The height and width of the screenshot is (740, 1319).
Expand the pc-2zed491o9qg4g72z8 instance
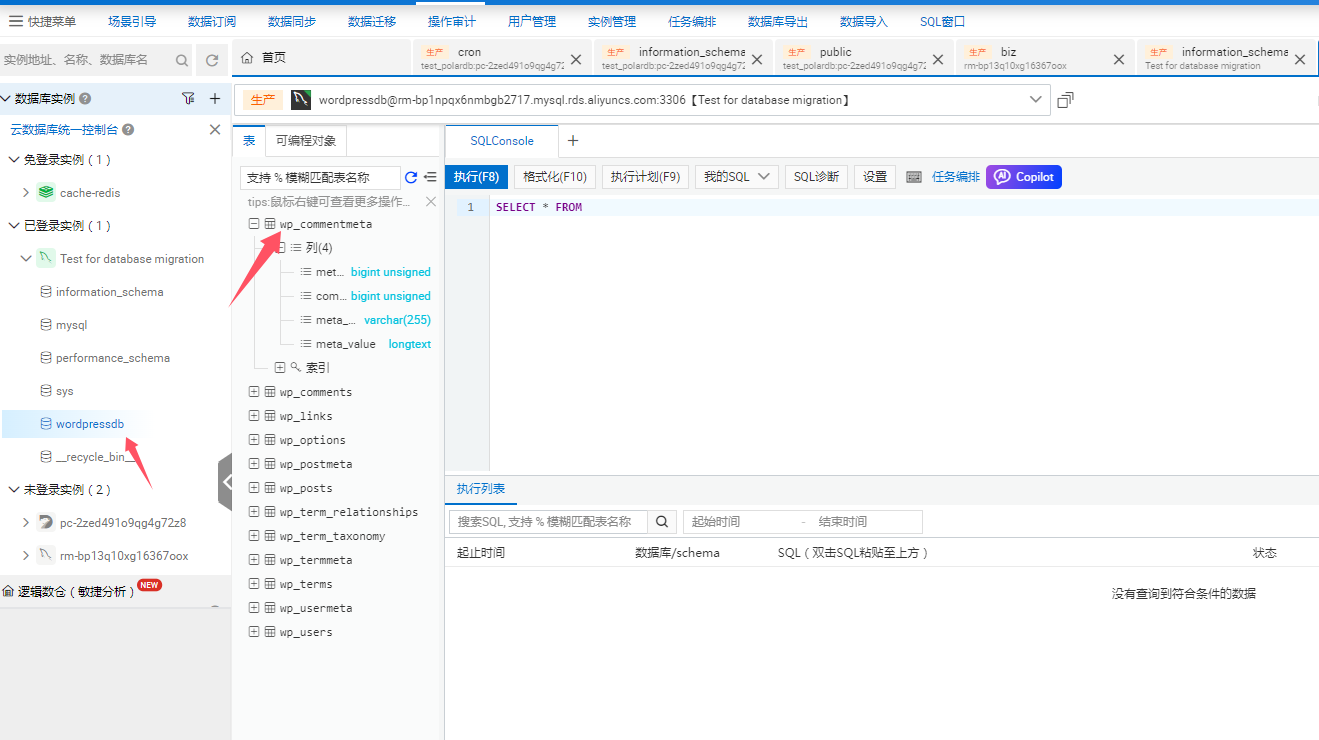[26, 523]
